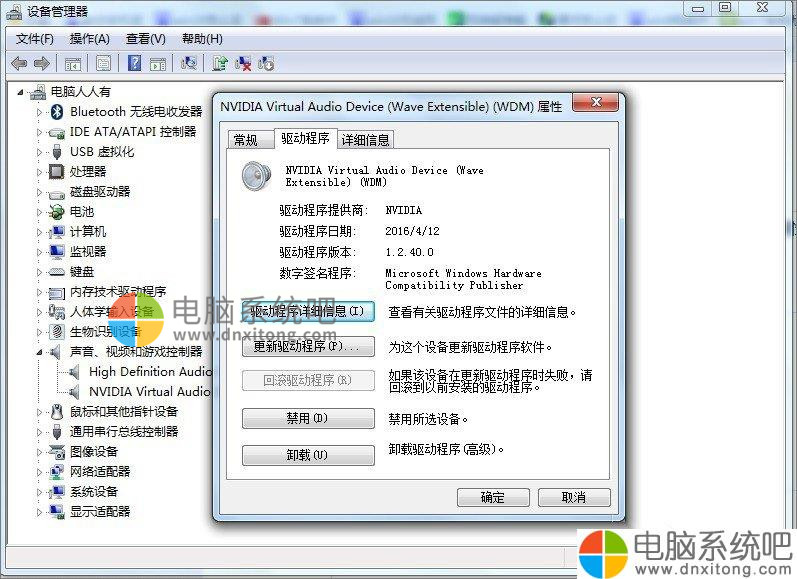Click the Back arrow toolbar icon

click(19, 64)
